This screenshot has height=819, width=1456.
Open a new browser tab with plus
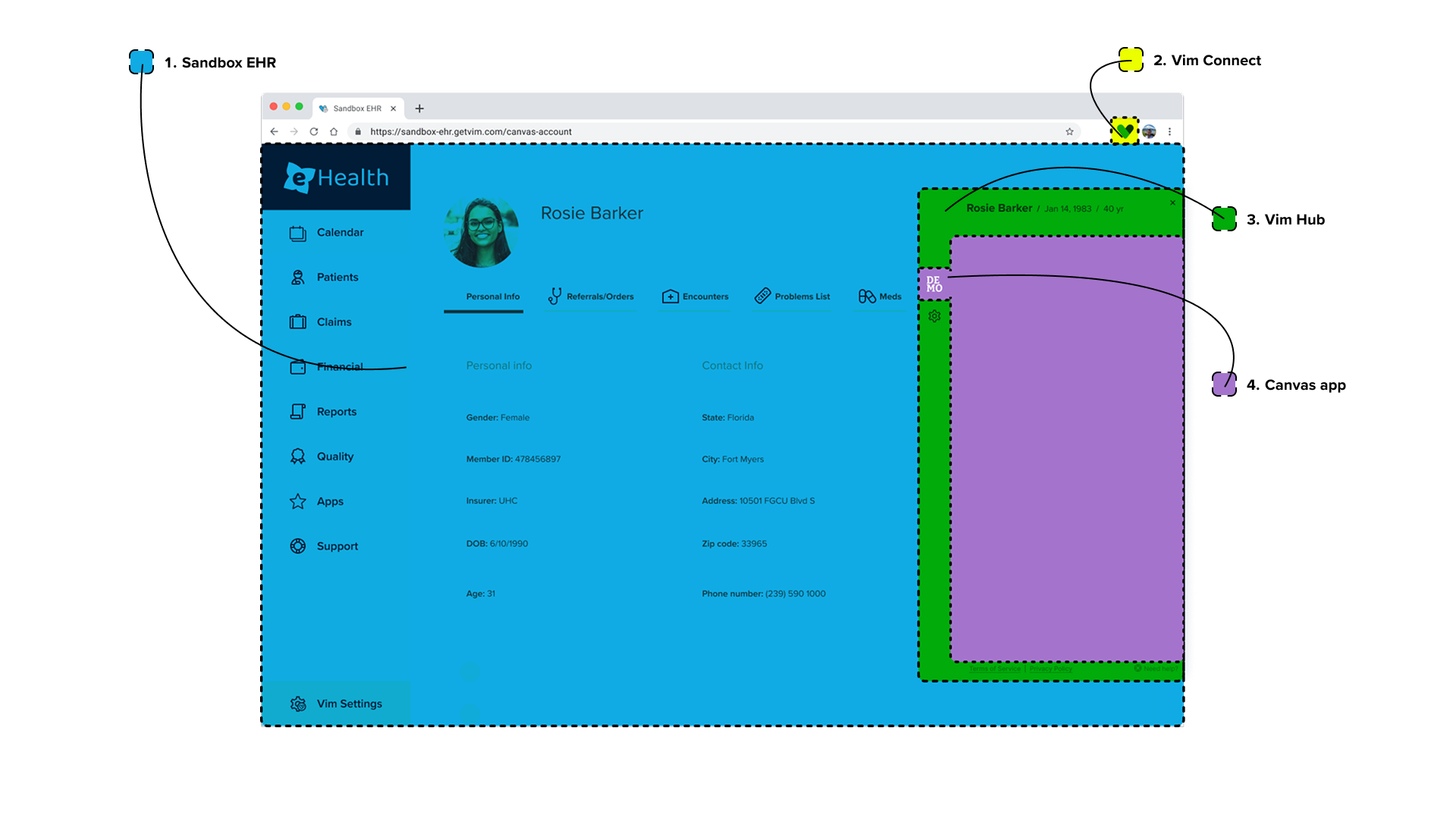tap(419, 108)
